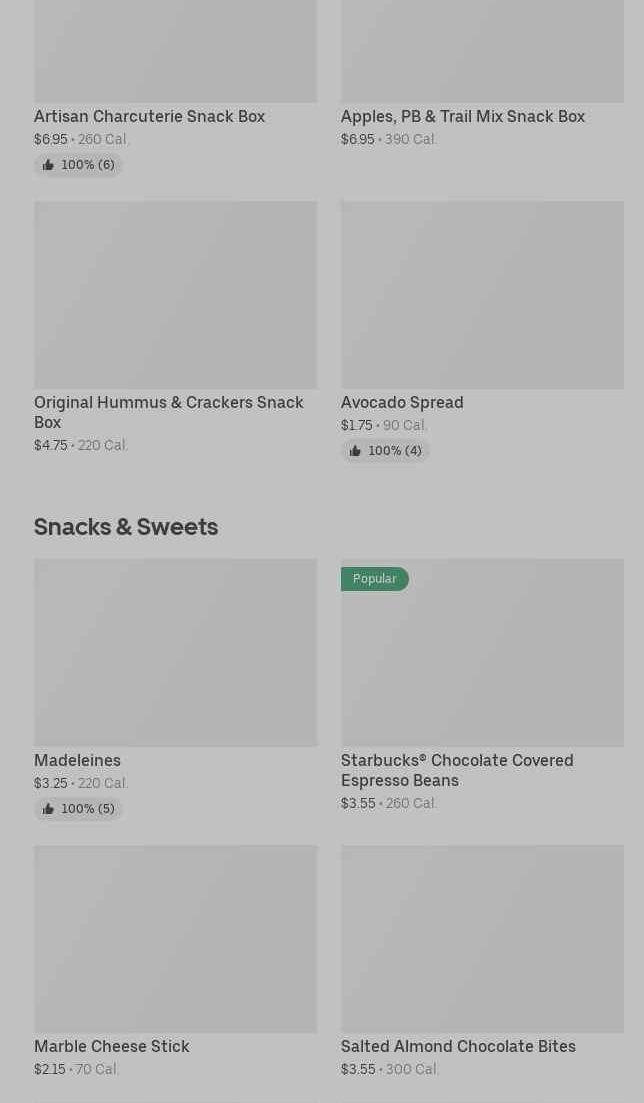Click the Snacks & Sweets section heading

point(126,526)
